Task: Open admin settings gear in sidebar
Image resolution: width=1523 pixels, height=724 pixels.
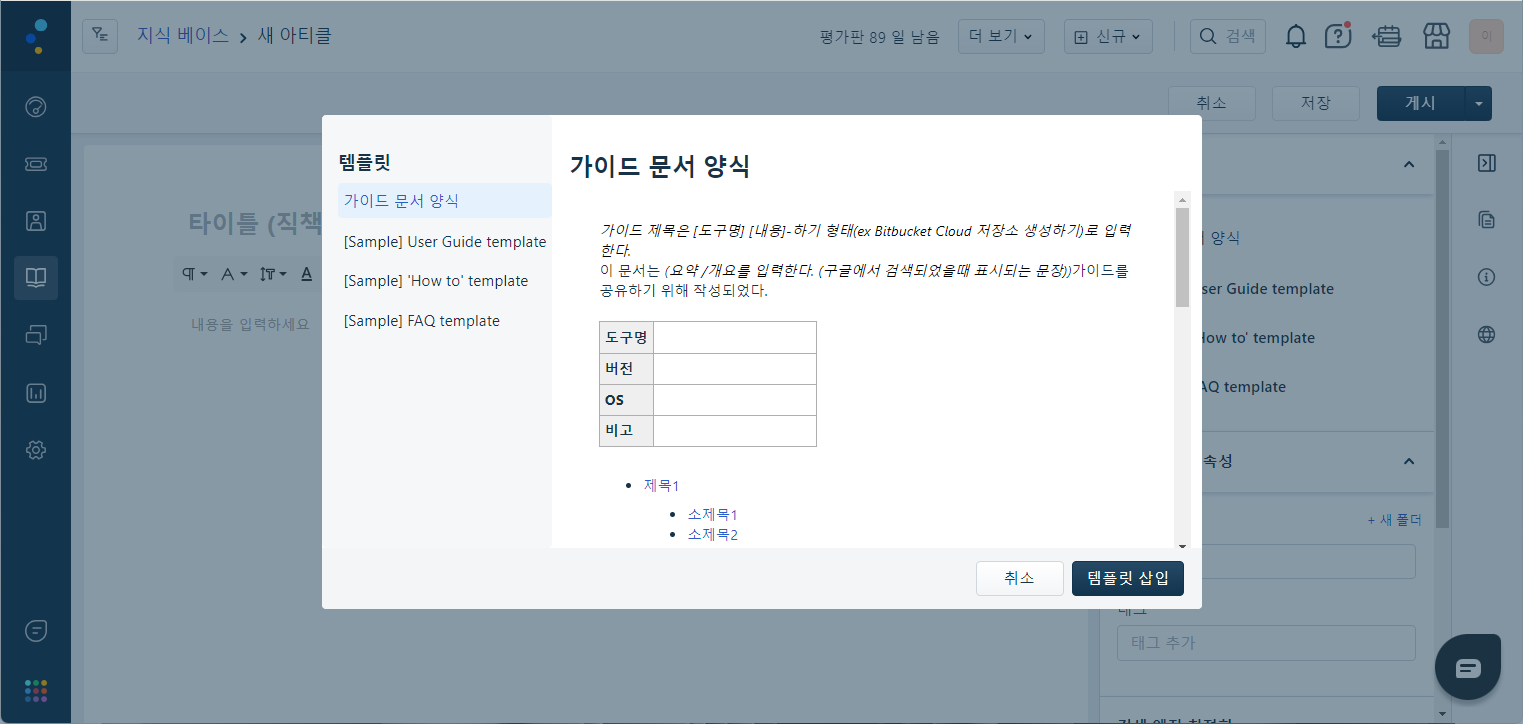Action: tap(36, 450)
